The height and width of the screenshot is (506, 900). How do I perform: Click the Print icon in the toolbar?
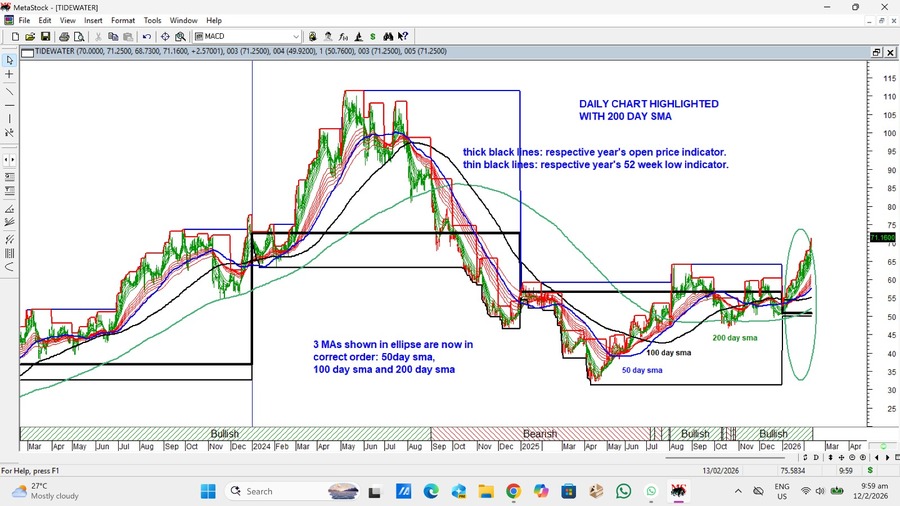point(64,37)
